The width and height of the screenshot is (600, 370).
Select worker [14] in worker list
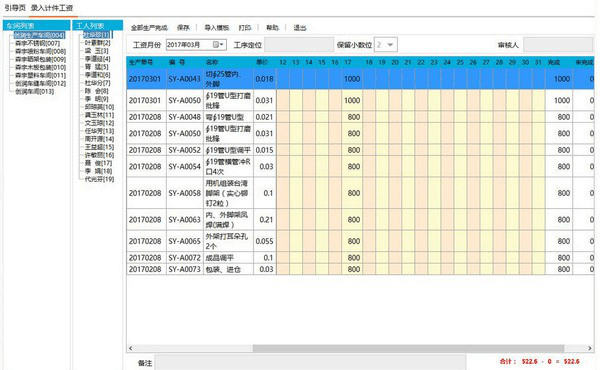pos(99,139)
